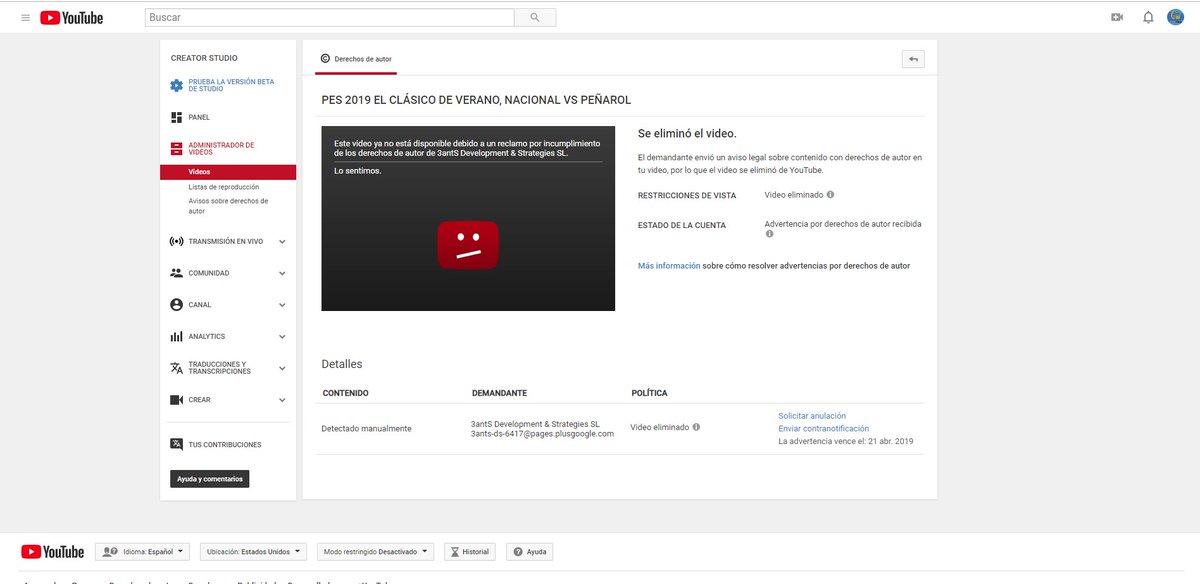The width and height of the screenshot is (1200, 584).
Task: Click the Canal account icon
Action: click(177, 305)
